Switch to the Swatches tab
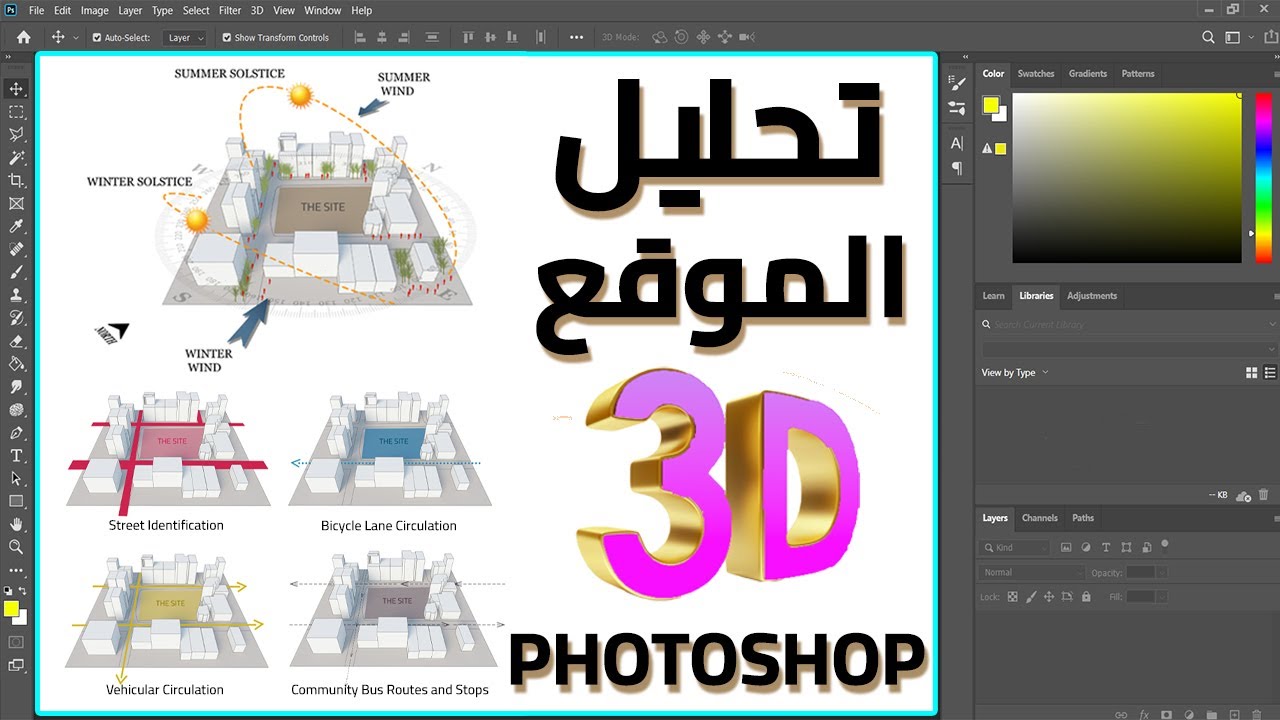Screen dimensions: 1280x720 click(1036, 73)
